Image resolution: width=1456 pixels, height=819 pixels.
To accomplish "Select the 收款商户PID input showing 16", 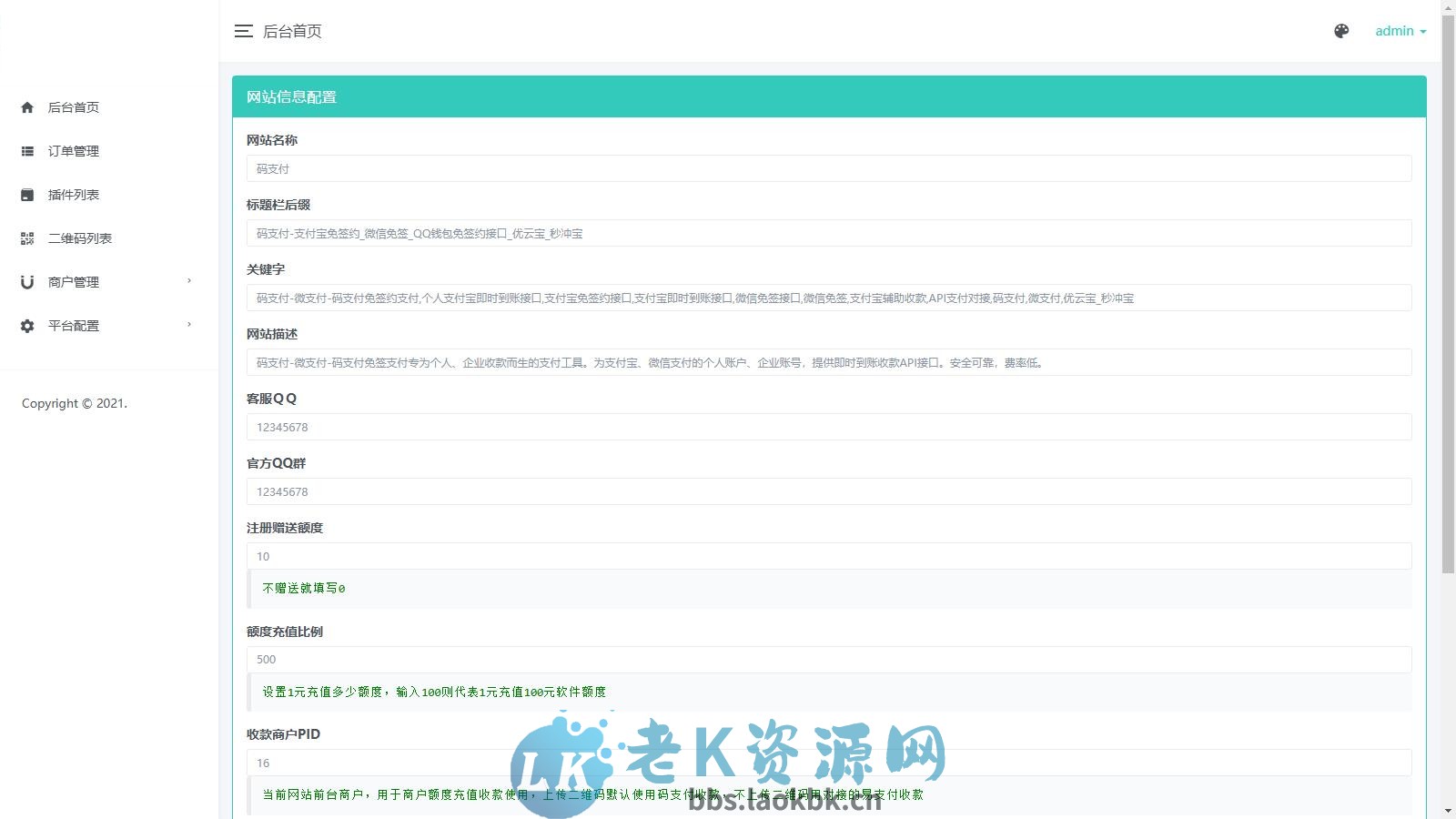I will click(829, 763).
